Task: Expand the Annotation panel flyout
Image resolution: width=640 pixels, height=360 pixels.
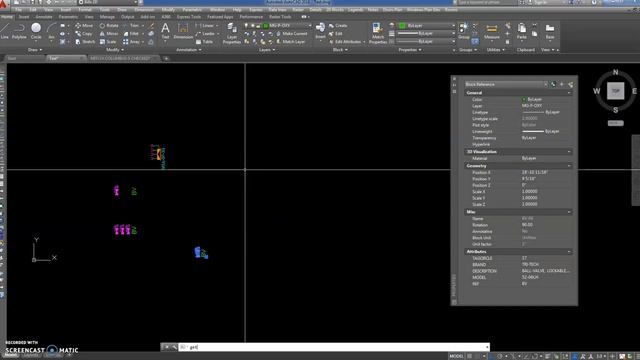Action: coord(189,50)
